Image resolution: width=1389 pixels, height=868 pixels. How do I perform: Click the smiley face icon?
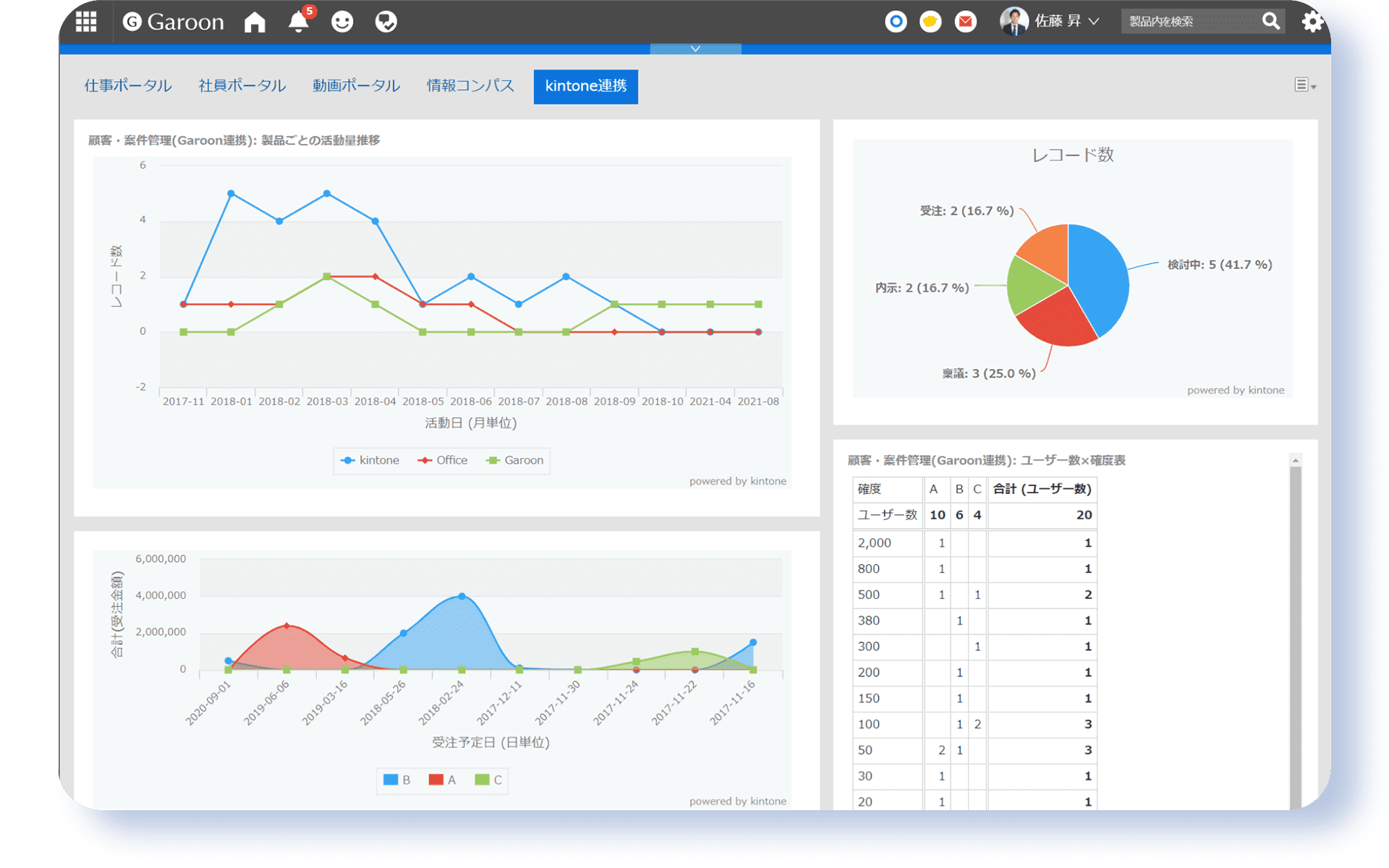342,22
